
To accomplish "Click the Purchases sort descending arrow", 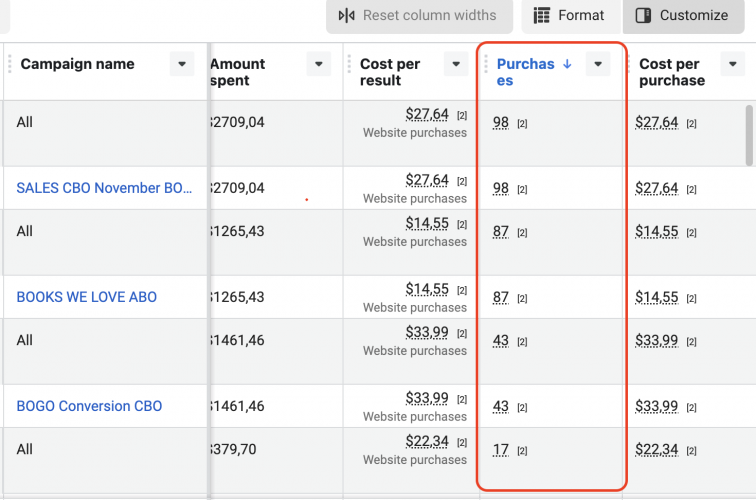I will tap(567, 64).
